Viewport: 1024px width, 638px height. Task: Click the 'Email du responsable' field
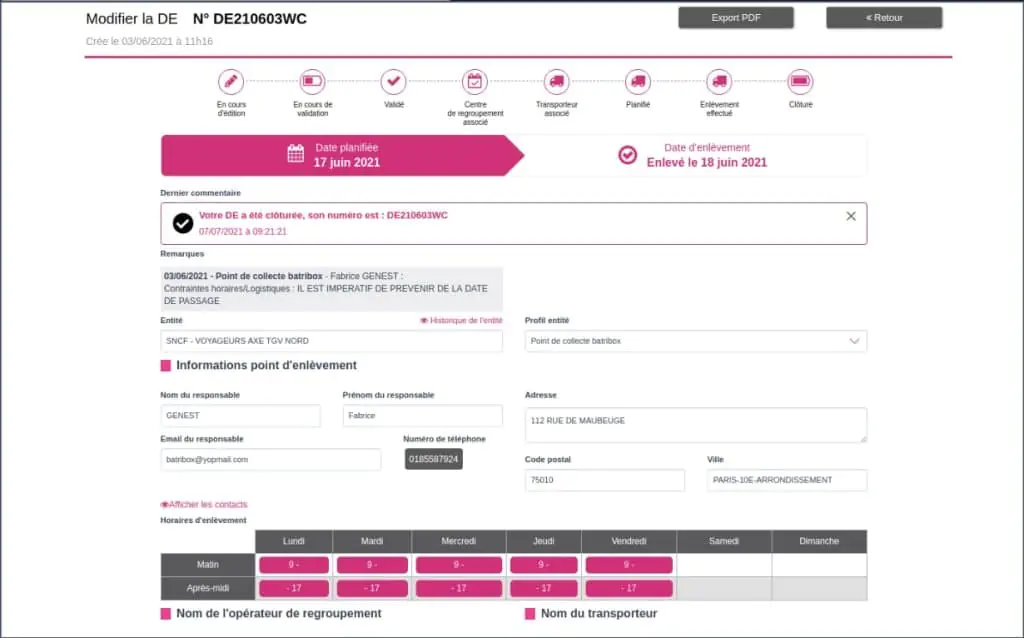click(x=270, y=460)
